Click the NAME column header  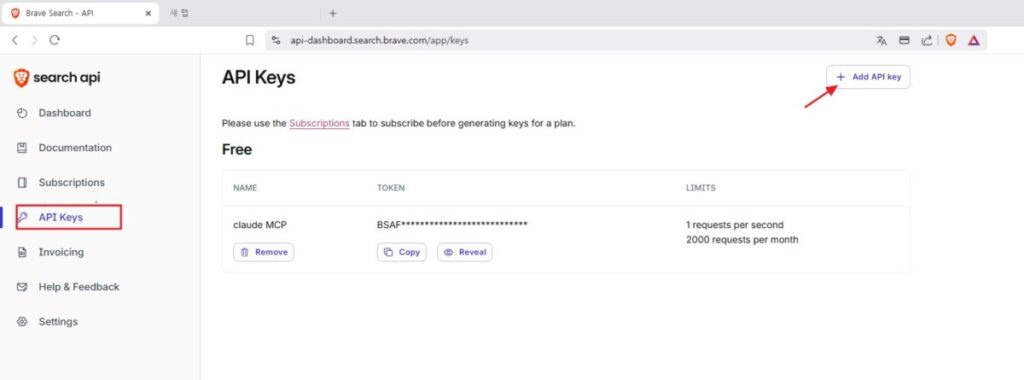[x=245, y=188]
